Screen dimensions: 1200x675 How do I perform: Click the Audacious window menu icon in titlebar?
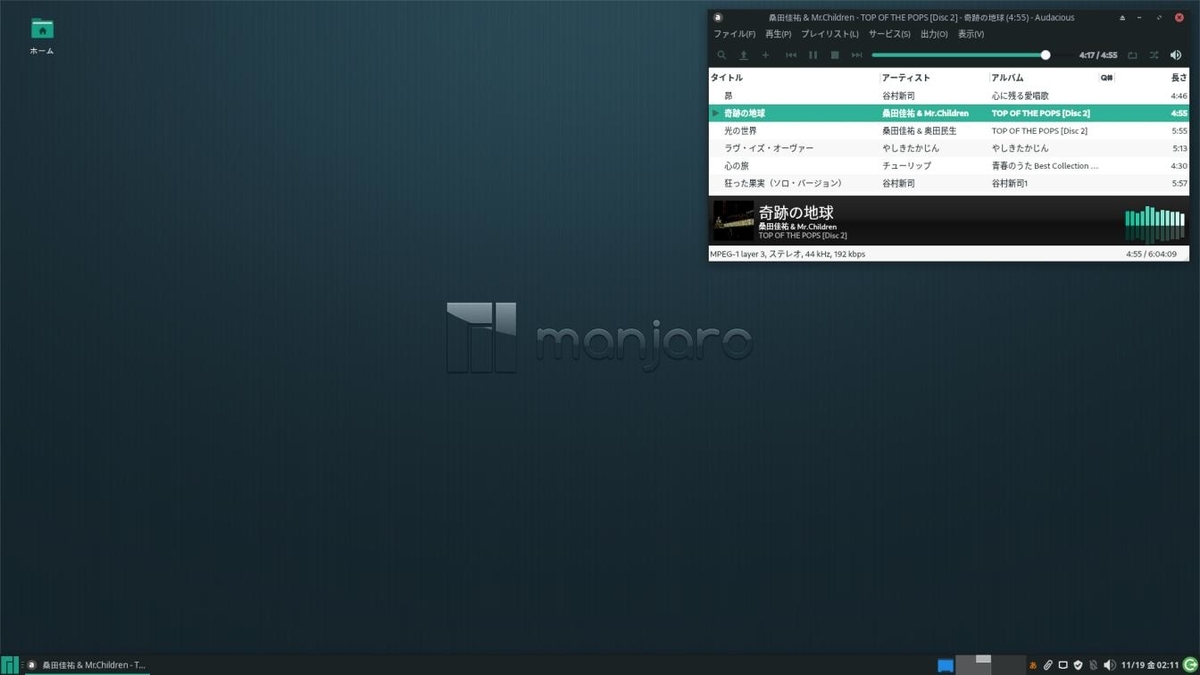[x=718, y=17]
